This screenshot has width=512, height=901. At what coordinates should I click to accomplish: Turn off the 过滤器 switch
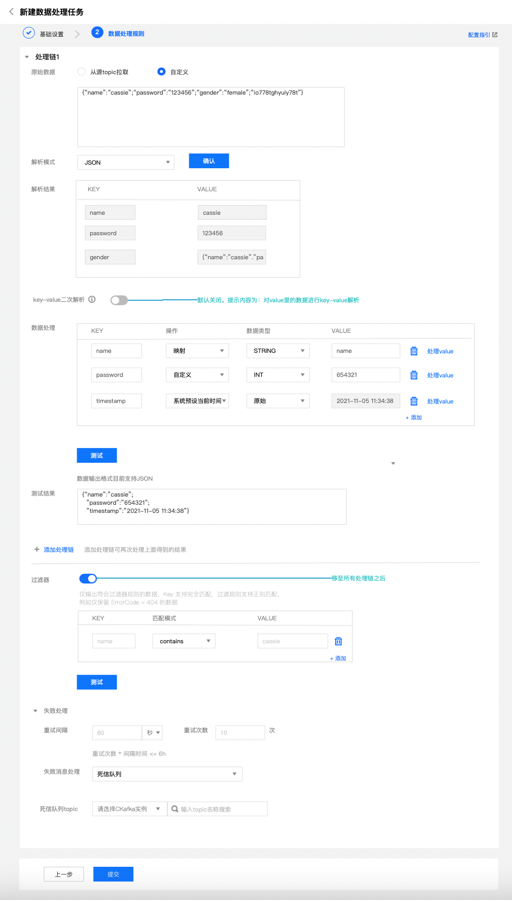coord(88,579)
